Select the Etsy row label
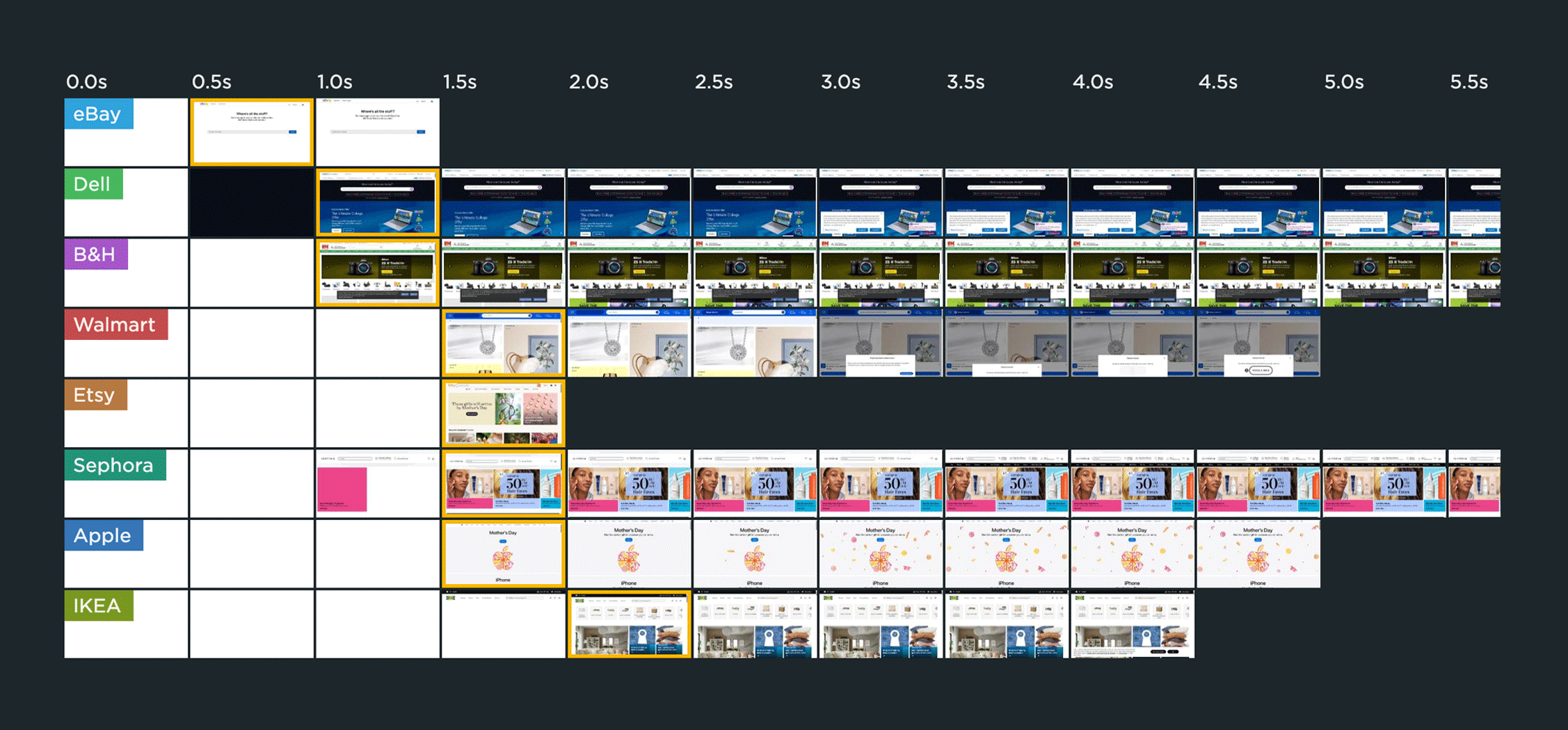 click(96, 395)
